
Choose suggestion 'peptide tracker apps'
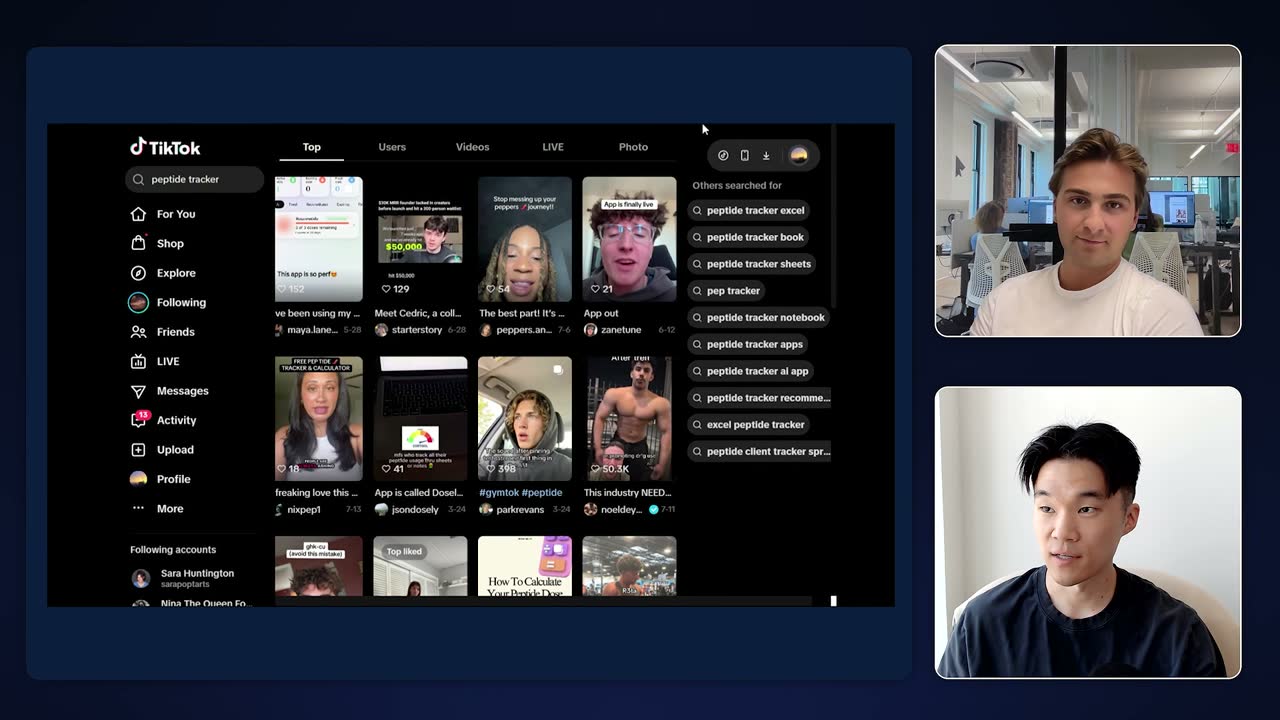click(x=748, y=344)
